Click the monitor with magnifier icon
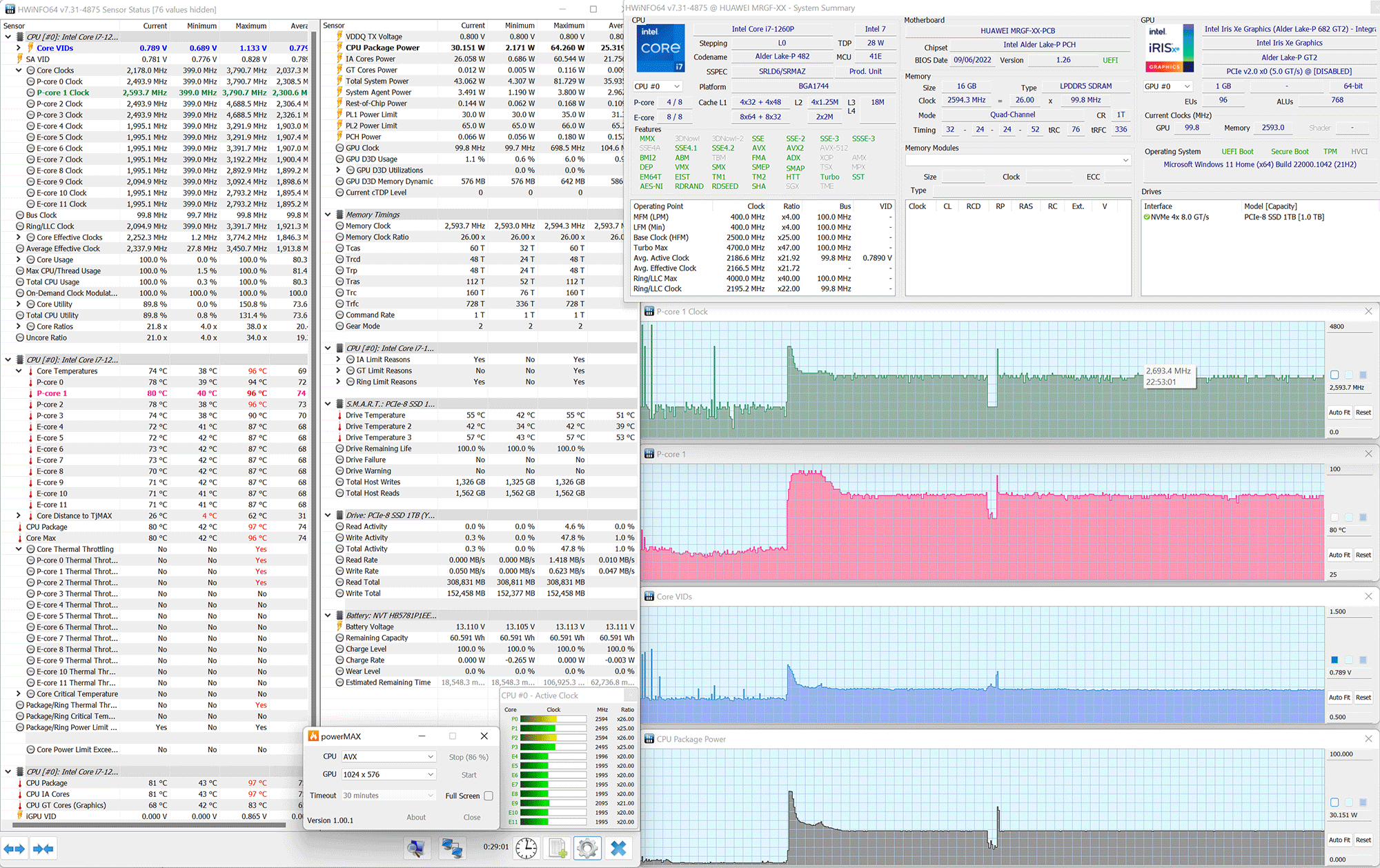 [416, 848]
